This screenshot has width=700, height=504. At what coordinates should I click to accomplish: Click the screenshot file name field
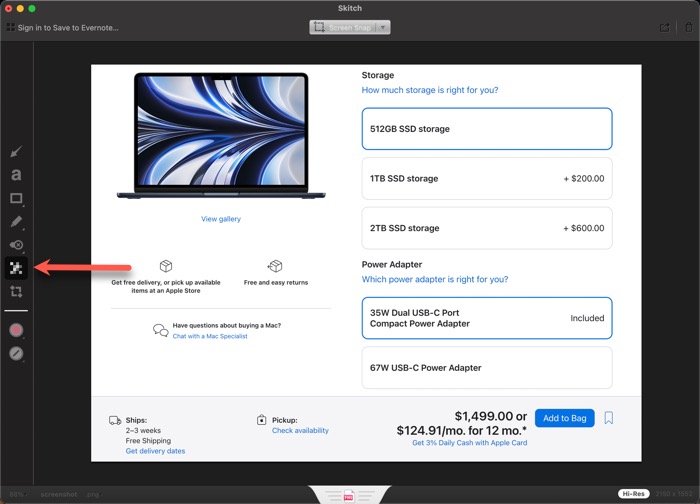58,494
